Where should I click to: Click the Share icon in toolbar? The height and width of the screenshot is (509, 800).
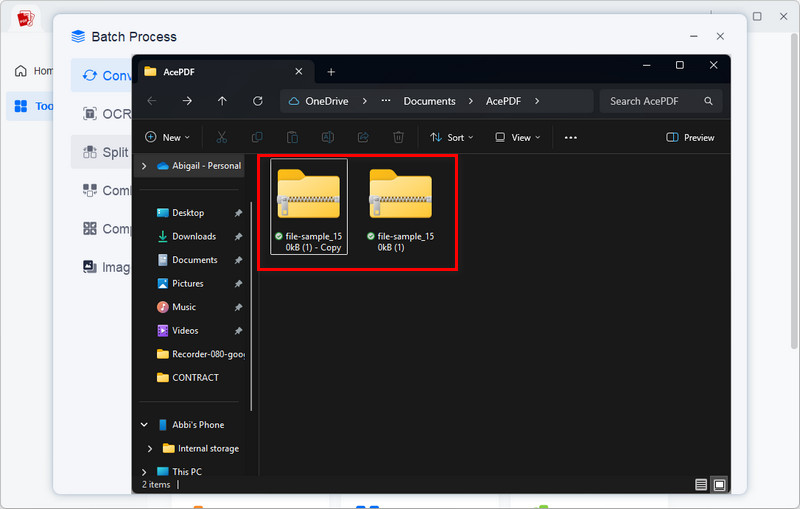pos(363,137)
